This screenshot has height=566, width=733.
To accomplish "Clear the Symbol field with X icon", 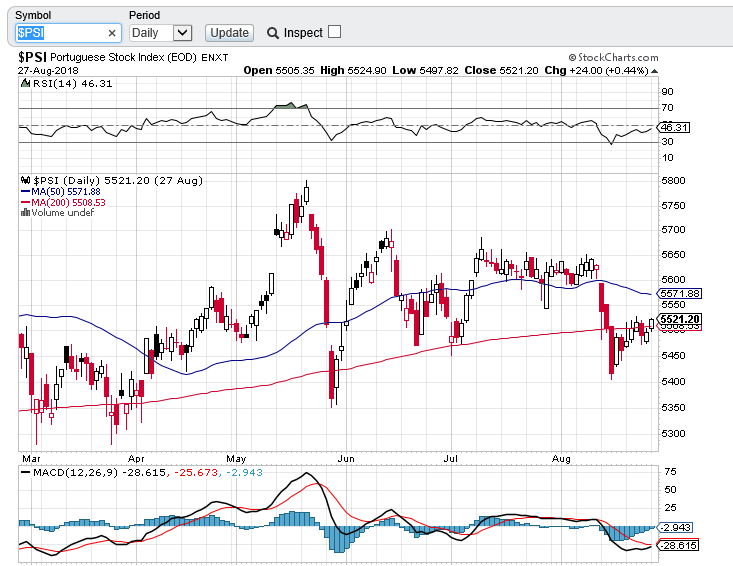I will tap(112, 33).
